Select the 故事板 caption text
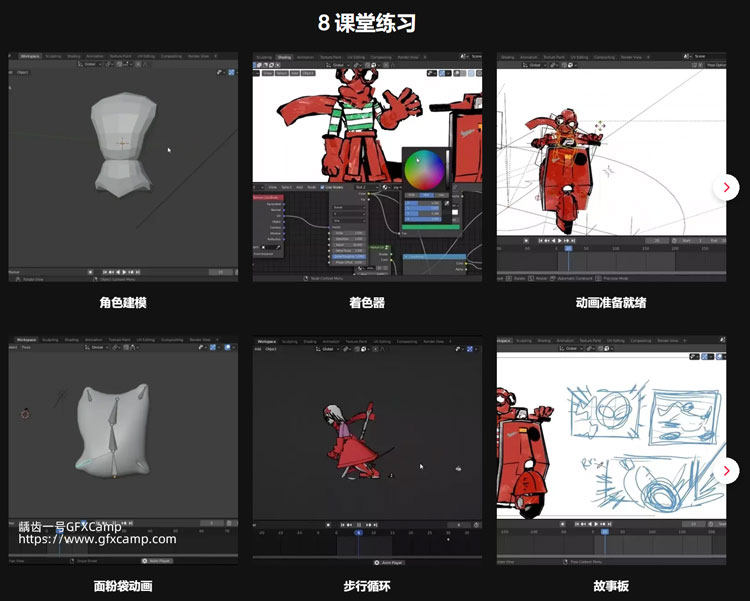Image resolution: width=750 pixels, height=601 pixels. [611, 586]
